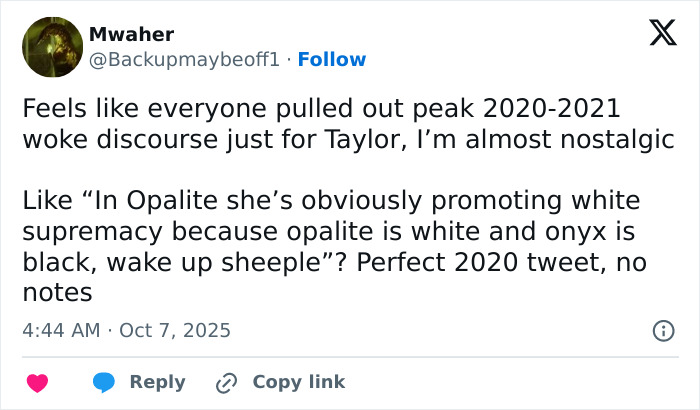Click the Copy link text label
The height and width of the screenshot is (410, 700).
pos(298,382)
